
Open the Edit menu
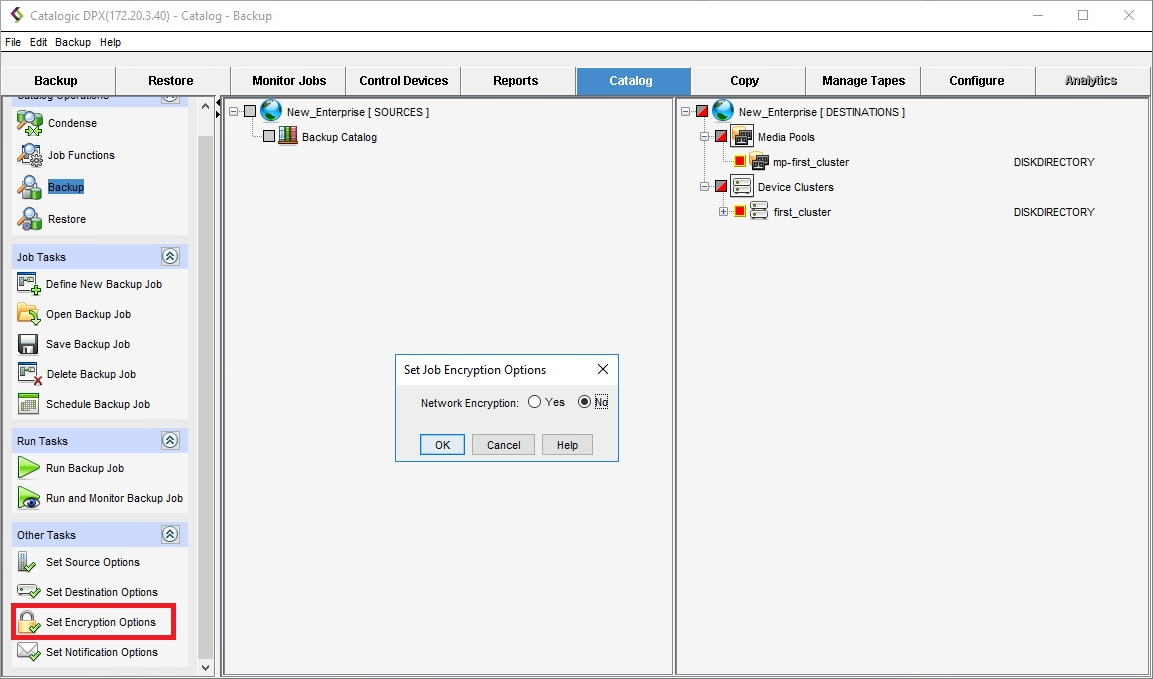coord(38,43)
